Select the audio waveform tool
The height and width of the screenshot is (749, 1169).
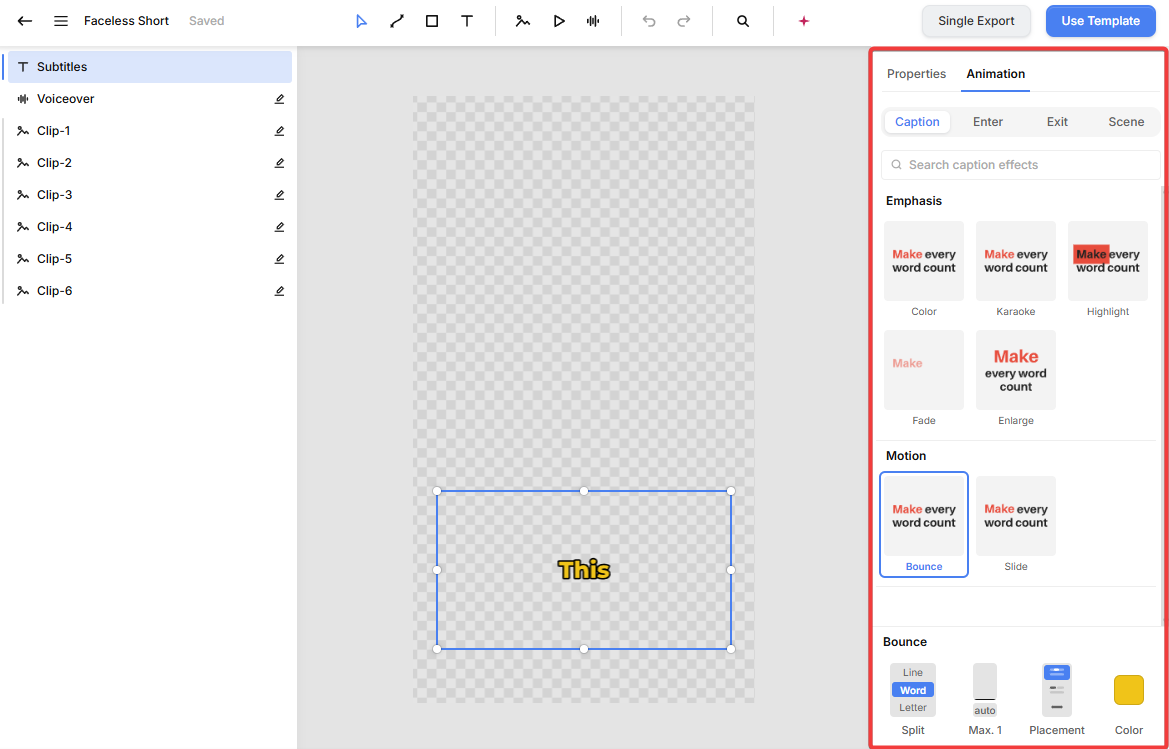(593, 21)
